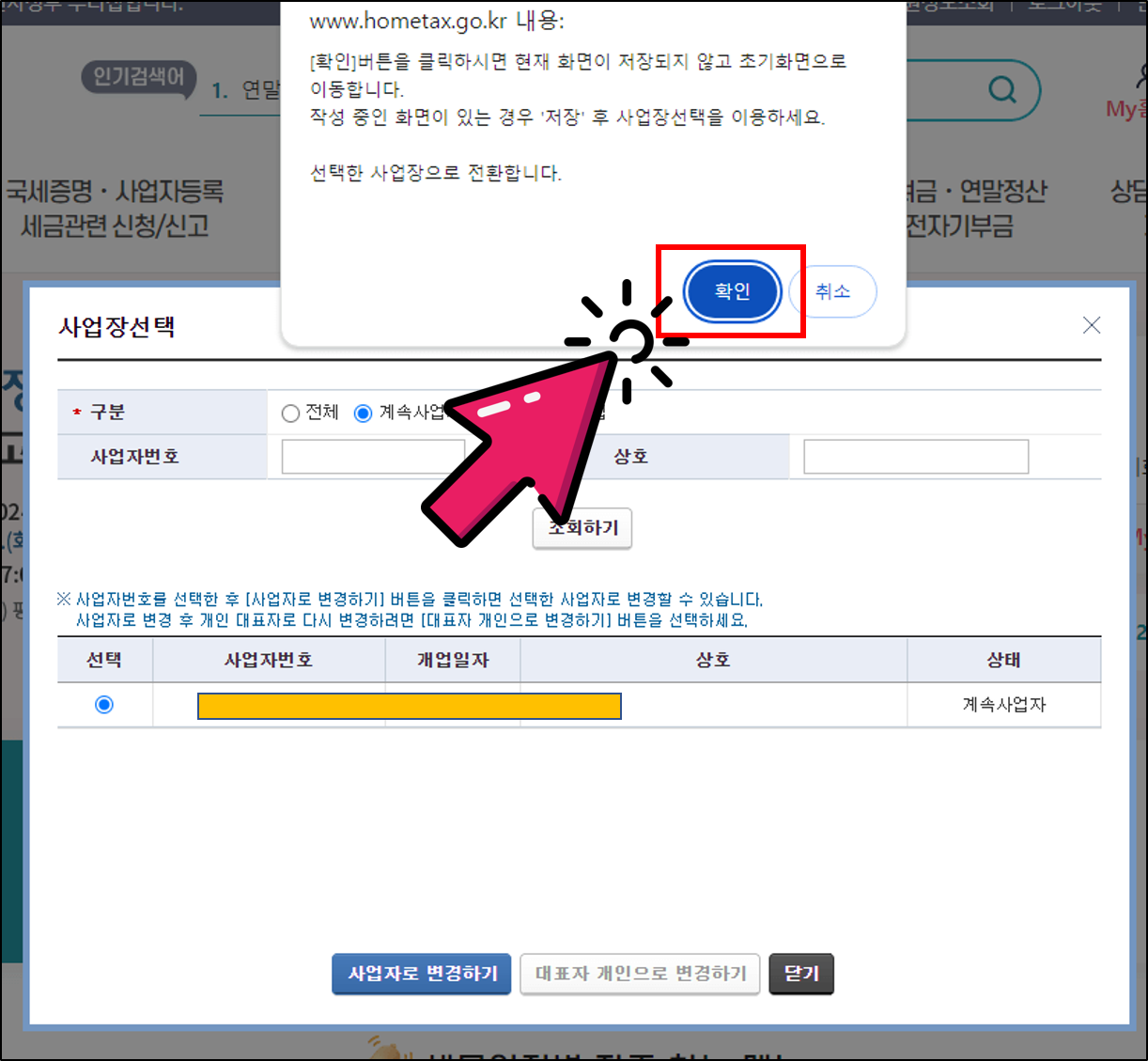Image resolution: width=1148 pixels, height=1061 pixels.
Task: Click the 상호 column header
Action: click(713, 660)
